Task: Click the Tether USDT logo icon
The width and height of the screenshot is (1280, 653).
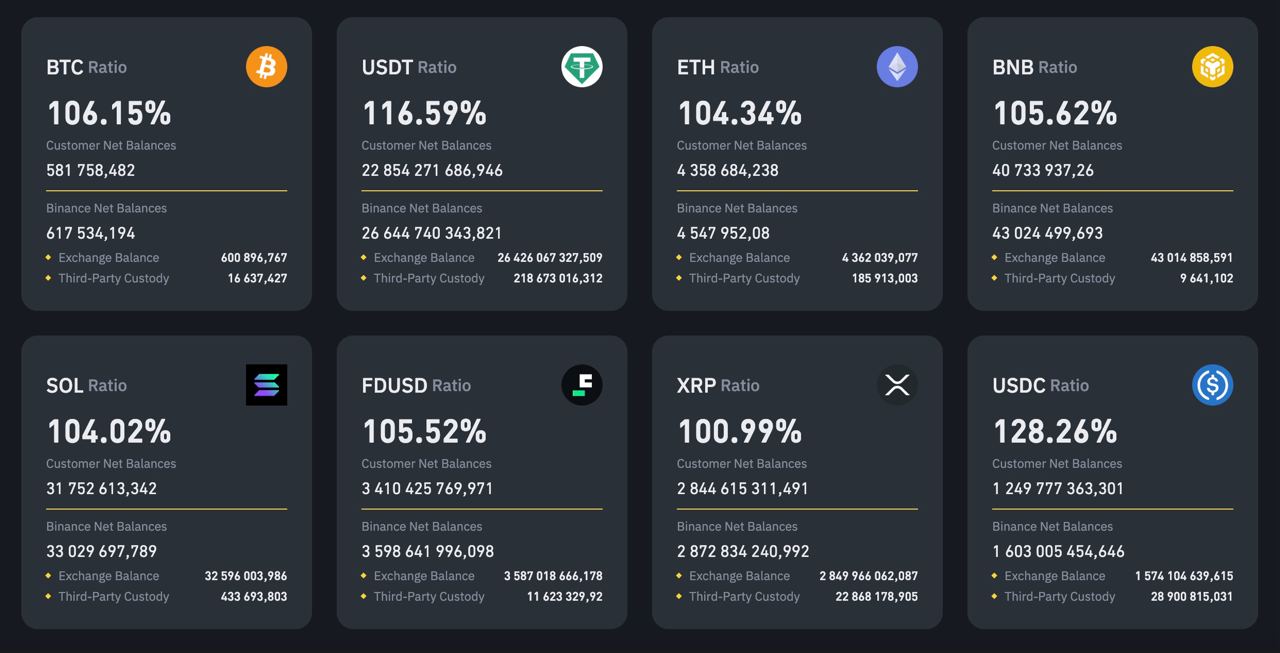Action: coord(582,67)
